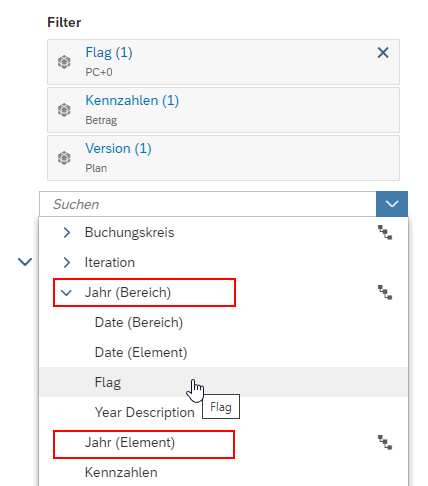Viewport: 428px width, 486px height.
Task: Click the collapse chevron left of dropdown list
Action: [x=25, y=262]
